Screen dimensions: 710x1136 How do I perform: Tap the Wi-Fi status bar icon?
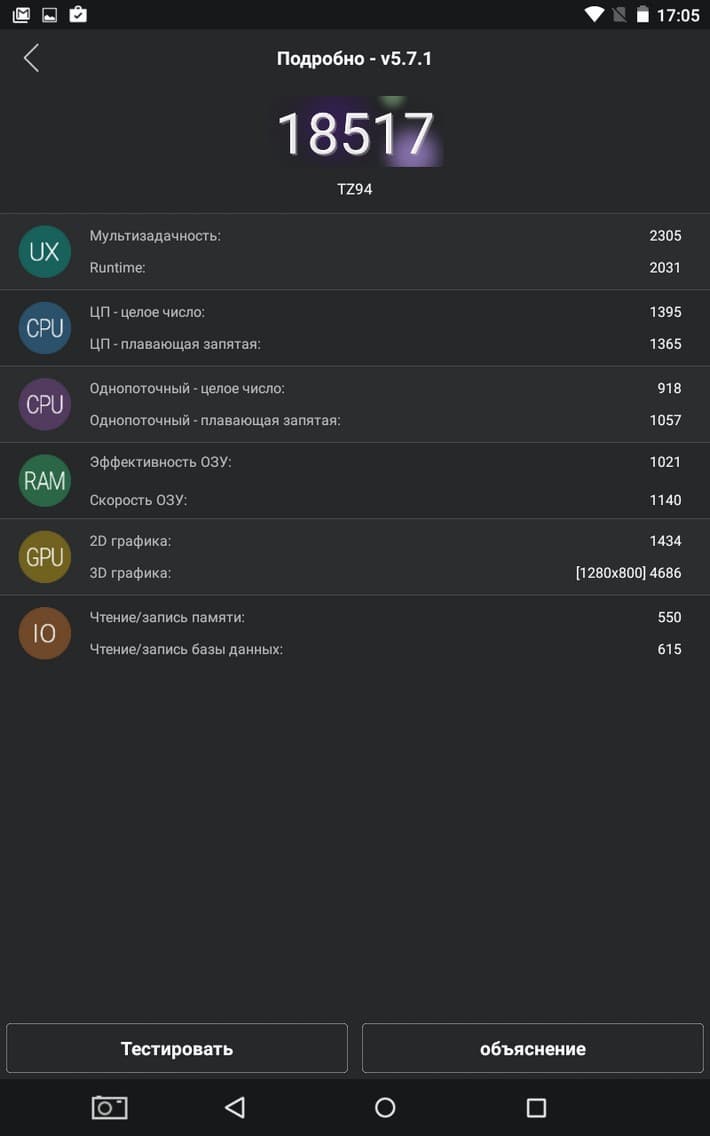click(594, 15)
